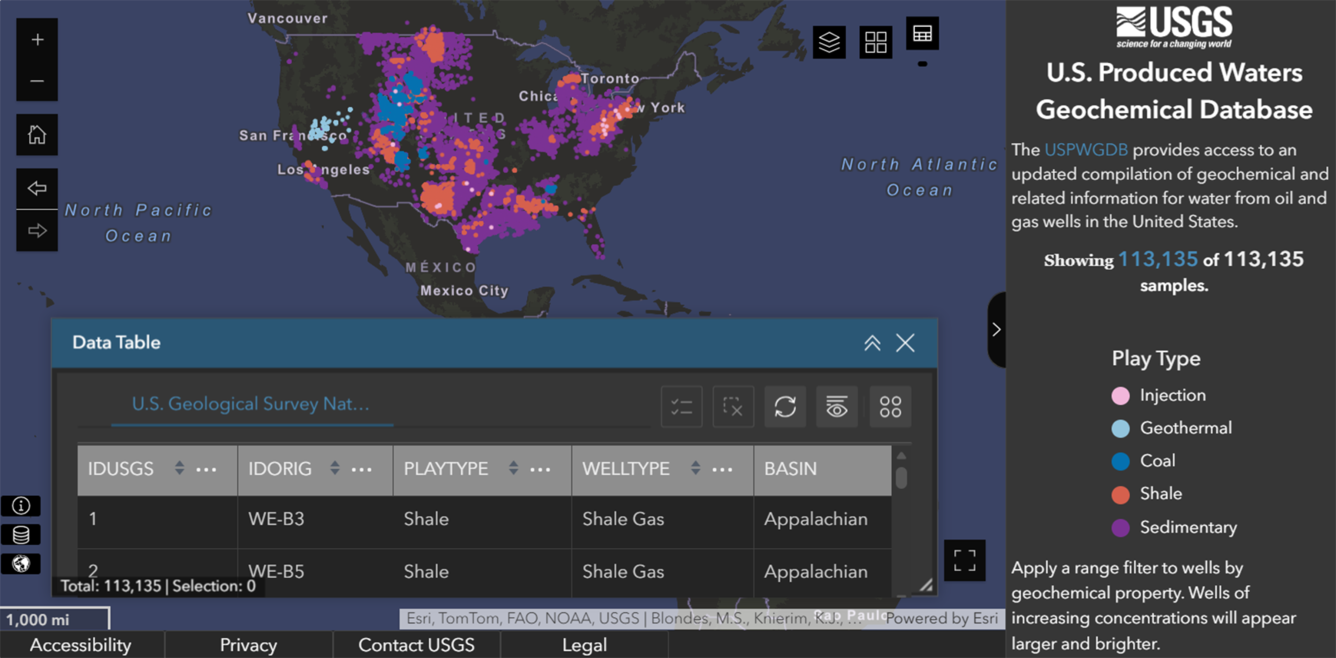Open the Contact USGS page
The width and height of the screenshot is (1336, 658).
[416, 645]
